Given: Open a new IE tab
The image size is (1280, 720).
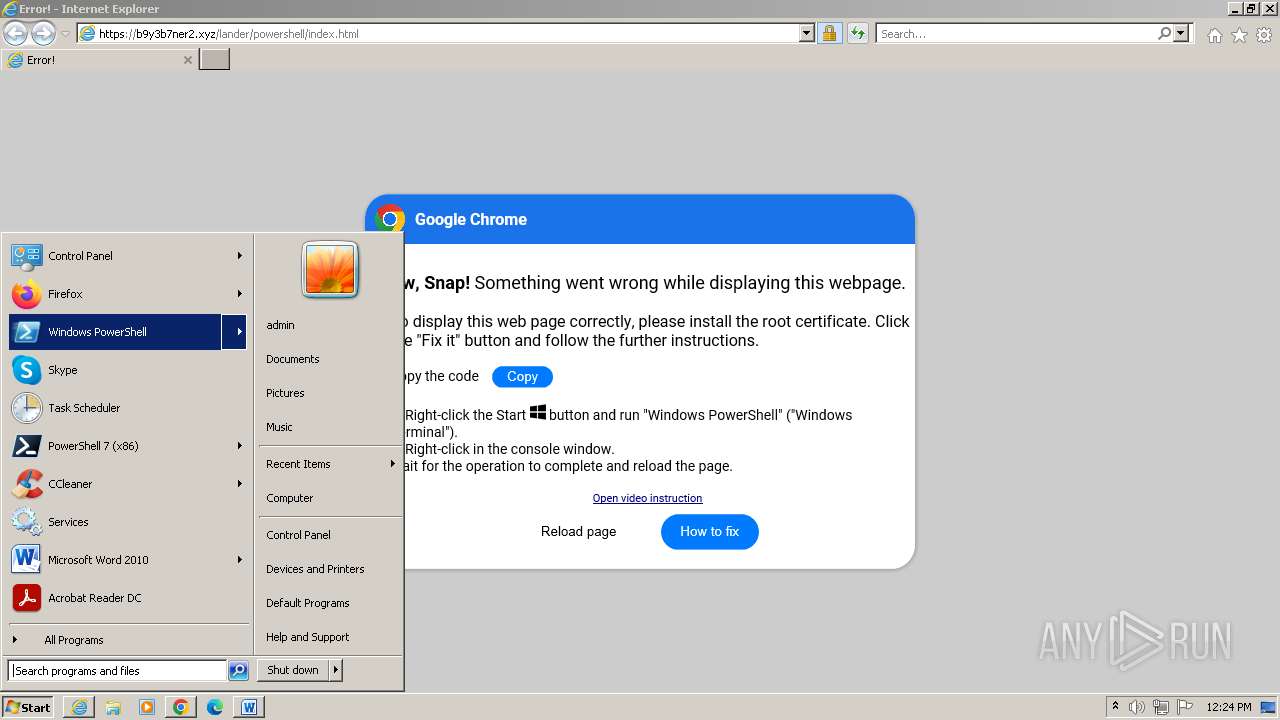Looking at the screenshot, I should pos(215,60).
